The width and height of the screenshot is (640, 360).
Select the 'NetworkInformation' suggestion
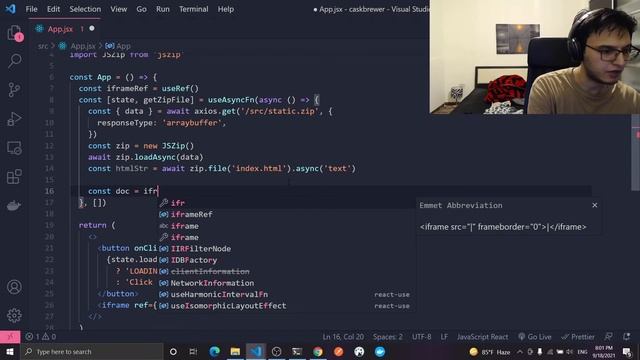(287, 283)
